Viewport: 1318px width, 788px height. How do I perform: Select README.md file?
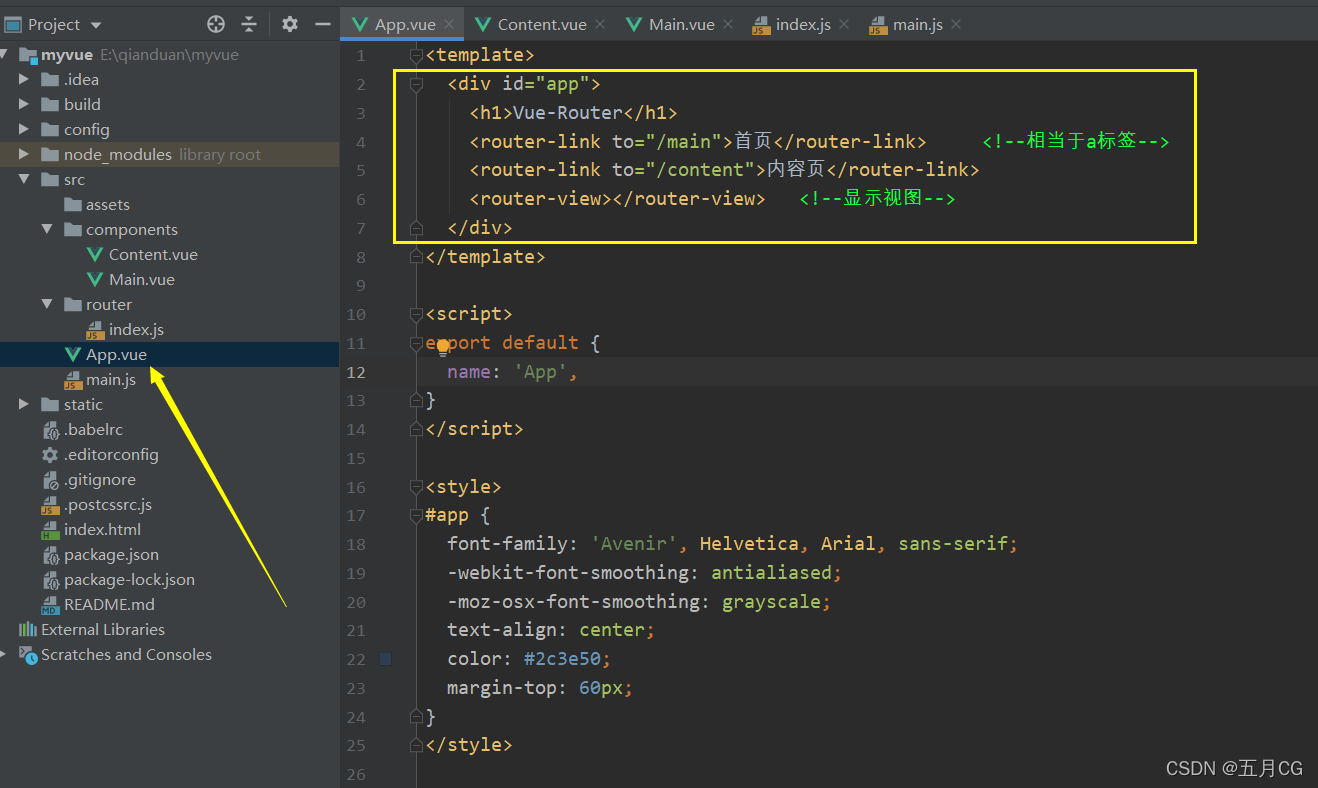pyautogui.click(x=109, y=605)
